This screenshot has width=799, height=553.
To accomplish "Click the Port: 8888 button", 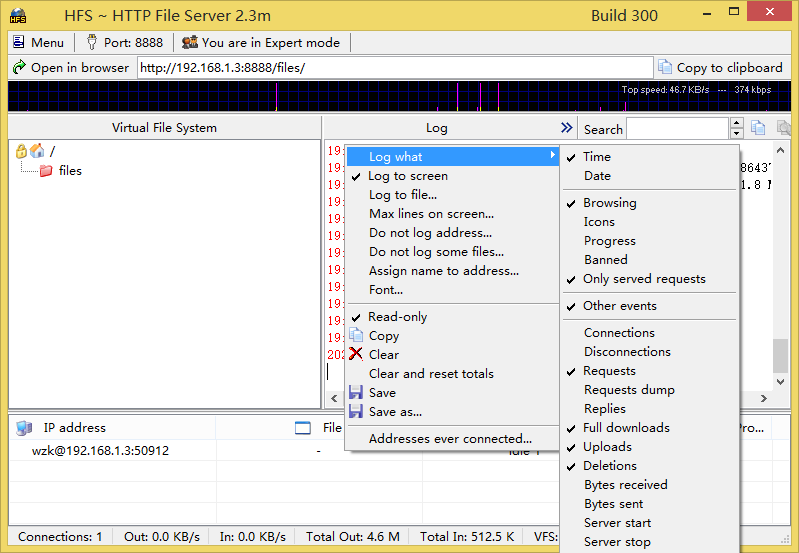I will pos(125,42).
